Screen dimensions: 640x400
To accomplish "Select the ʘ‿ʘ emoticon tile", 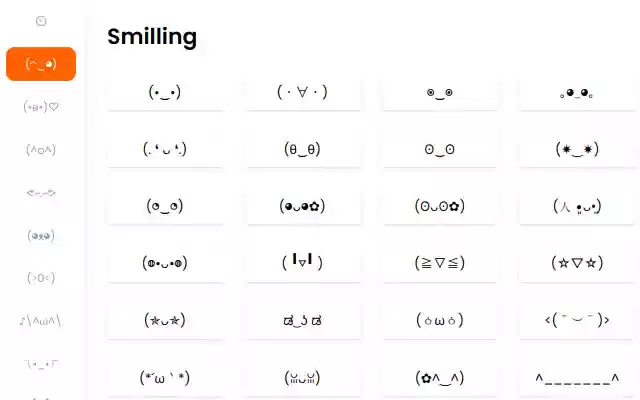I will point(440,150).
